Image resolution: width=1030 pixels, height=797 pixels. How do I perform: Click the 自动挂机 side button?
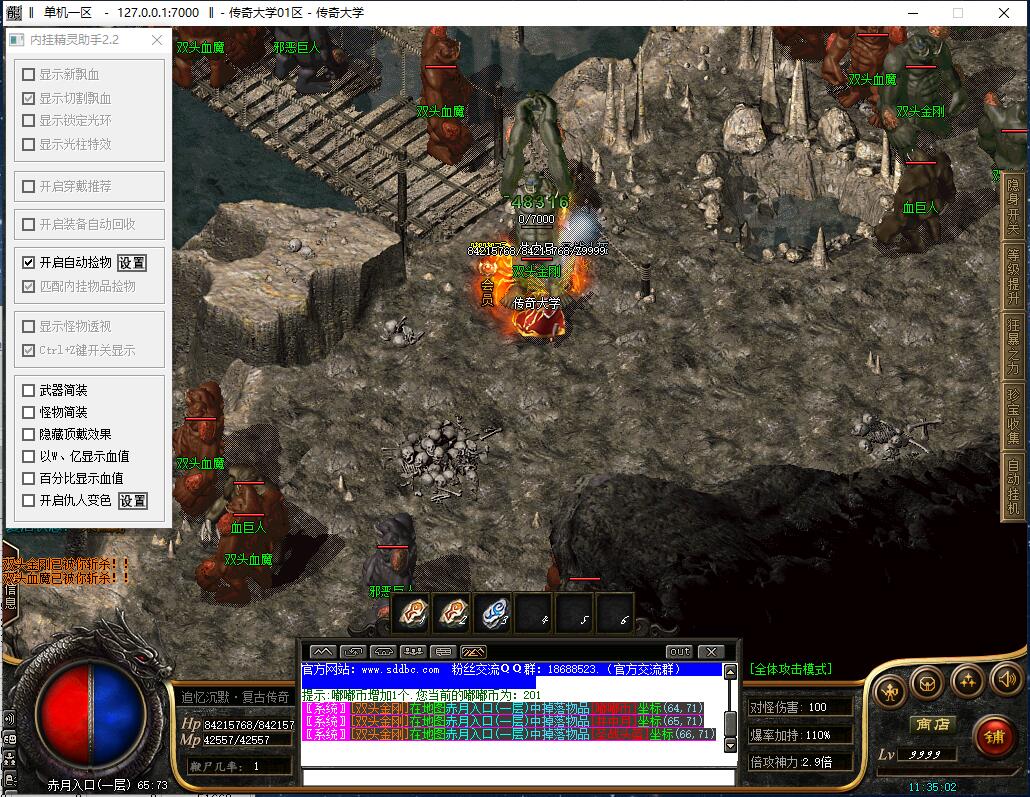click(1014, 486)
